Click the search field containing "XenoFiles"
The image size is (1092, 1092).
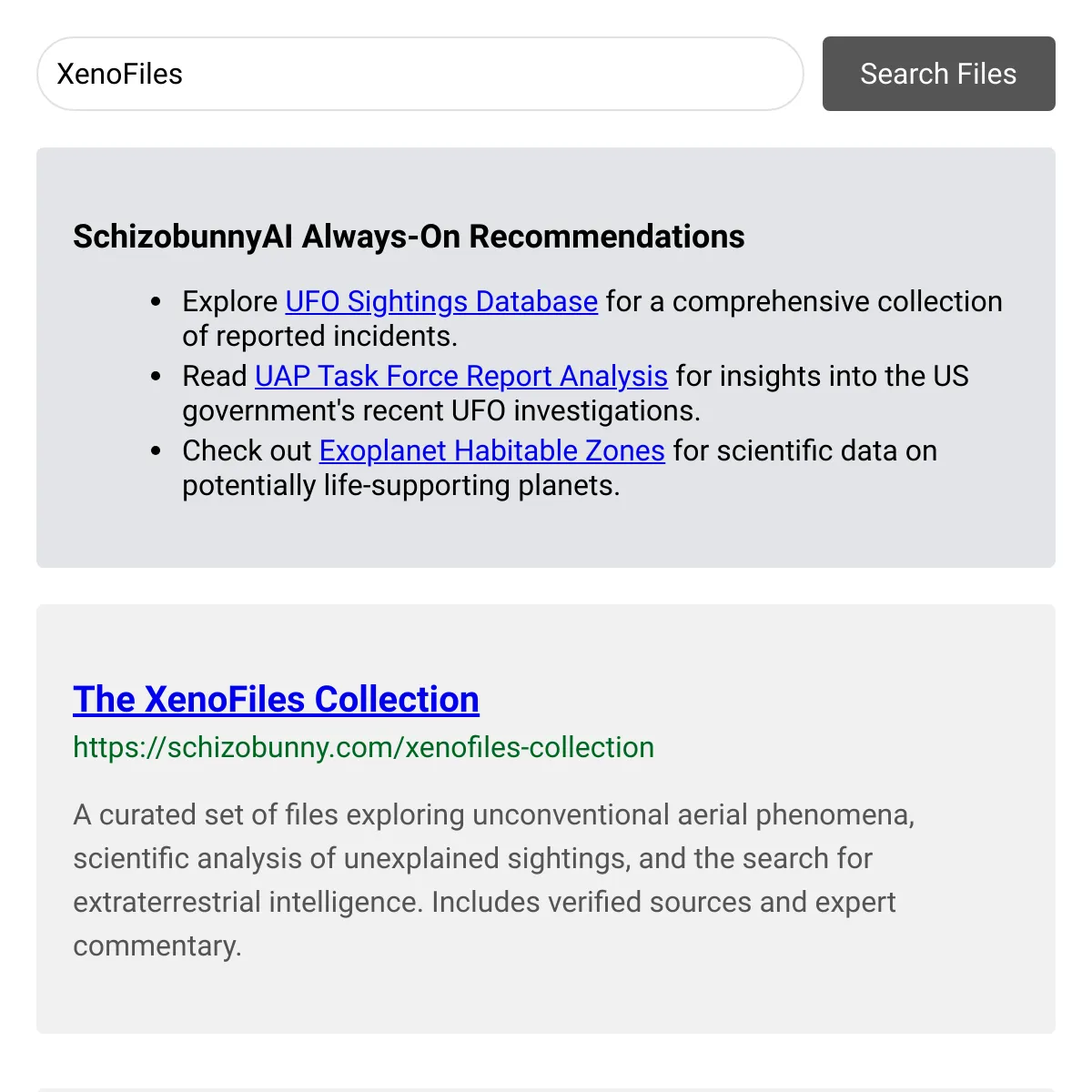tap(420, 74)
